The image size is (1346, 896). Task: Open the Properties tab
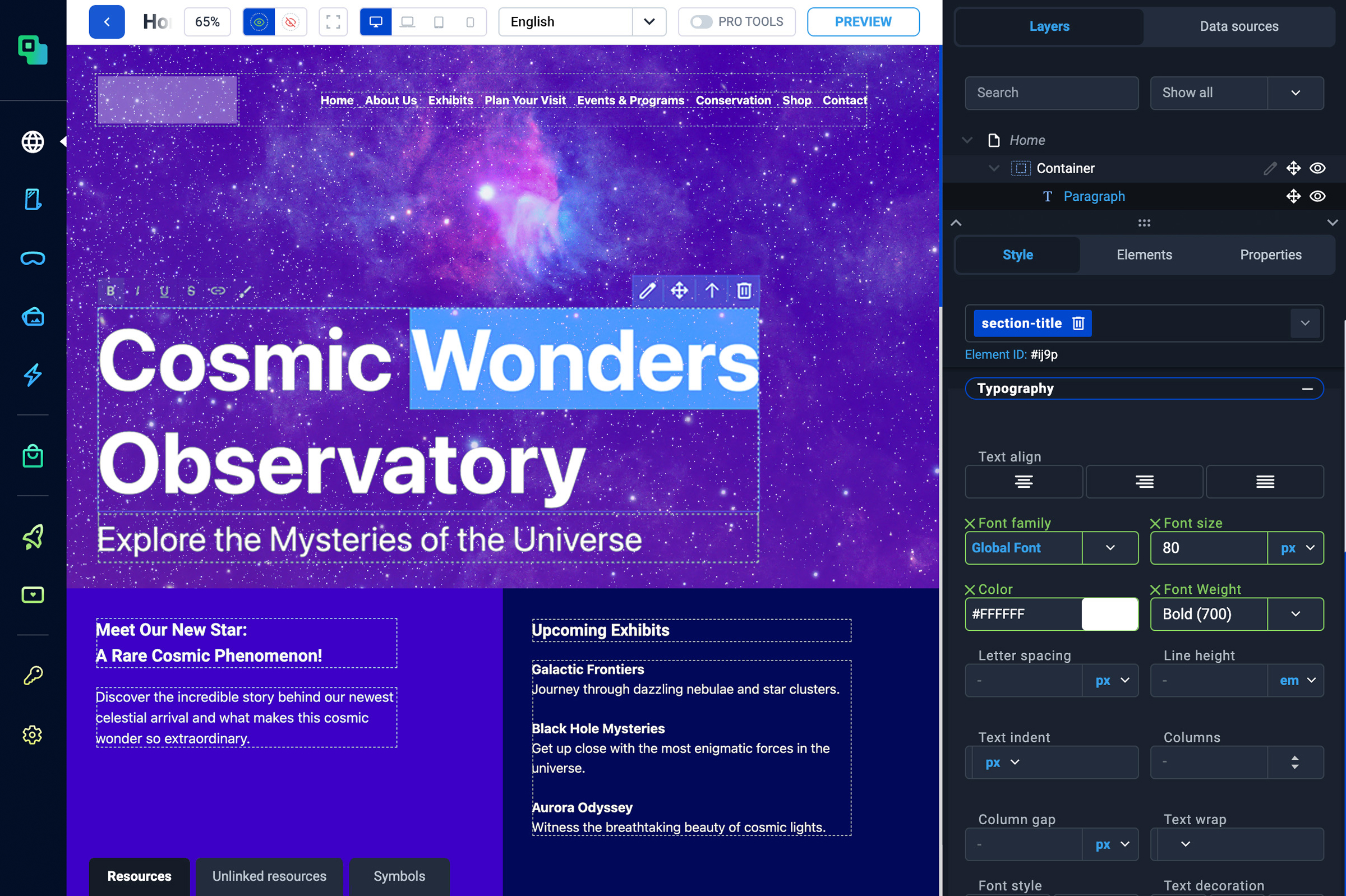[1270, 255]
